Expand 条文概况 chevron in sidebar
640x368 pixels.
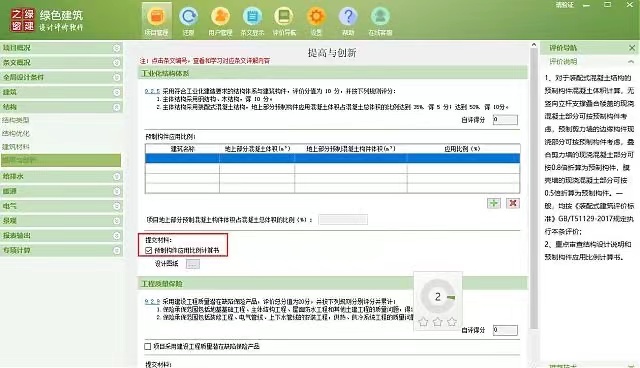pos(117,63)
